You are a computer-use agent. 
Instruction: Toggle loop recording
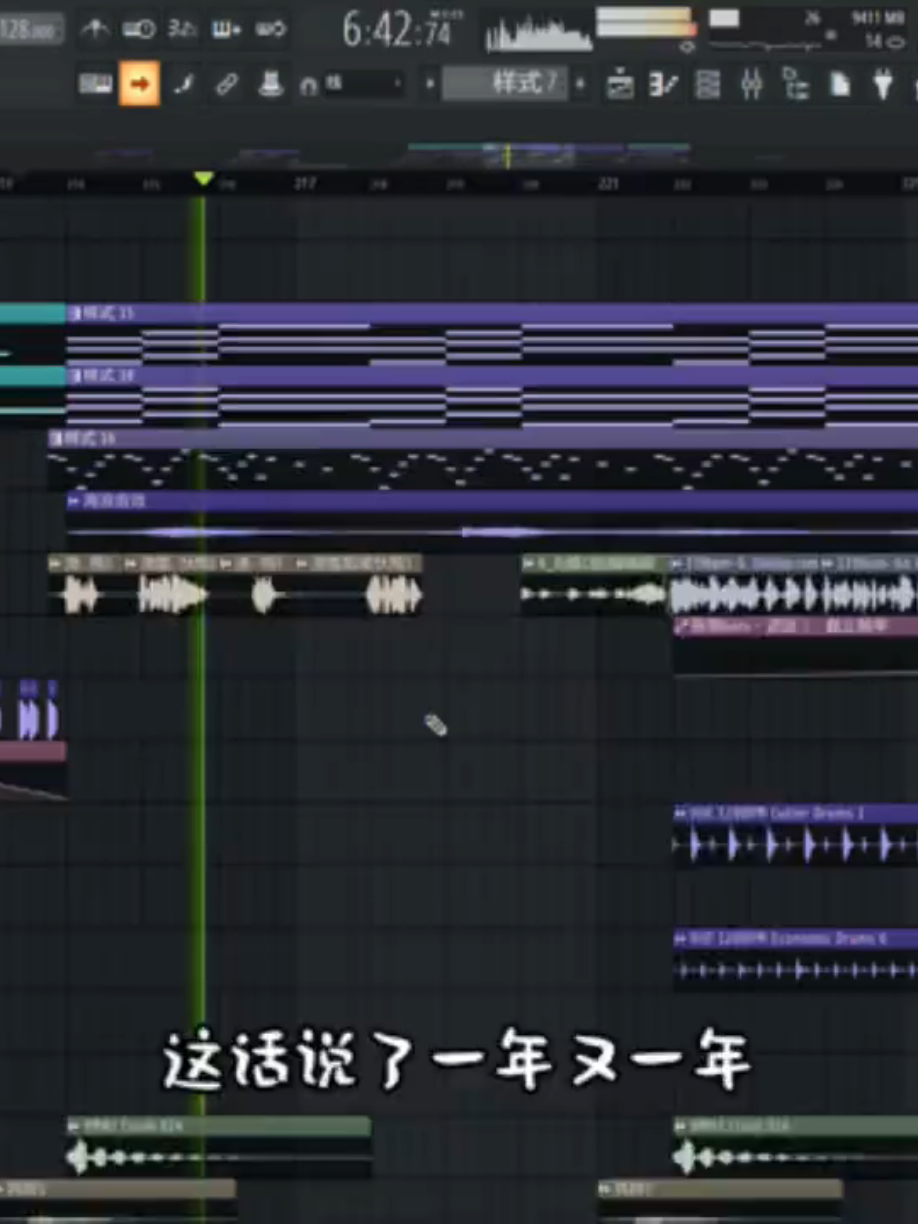270,30
